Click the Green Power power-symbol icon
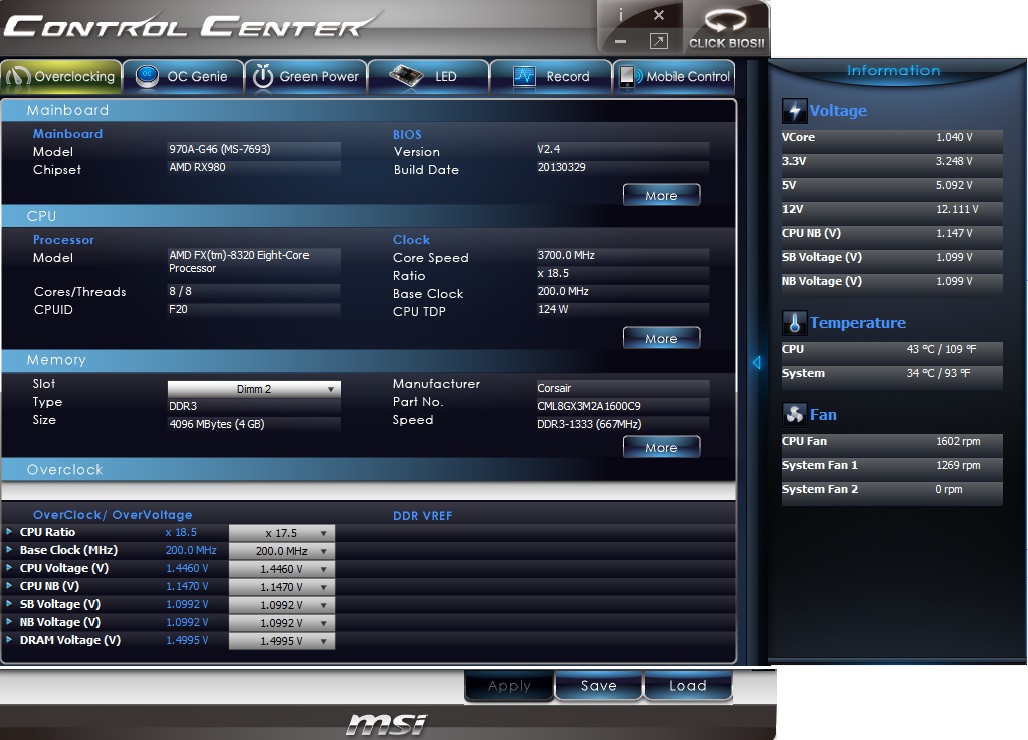Image resolution: width=1028 pixels, height=740 pixels. (x=263, y=76)
